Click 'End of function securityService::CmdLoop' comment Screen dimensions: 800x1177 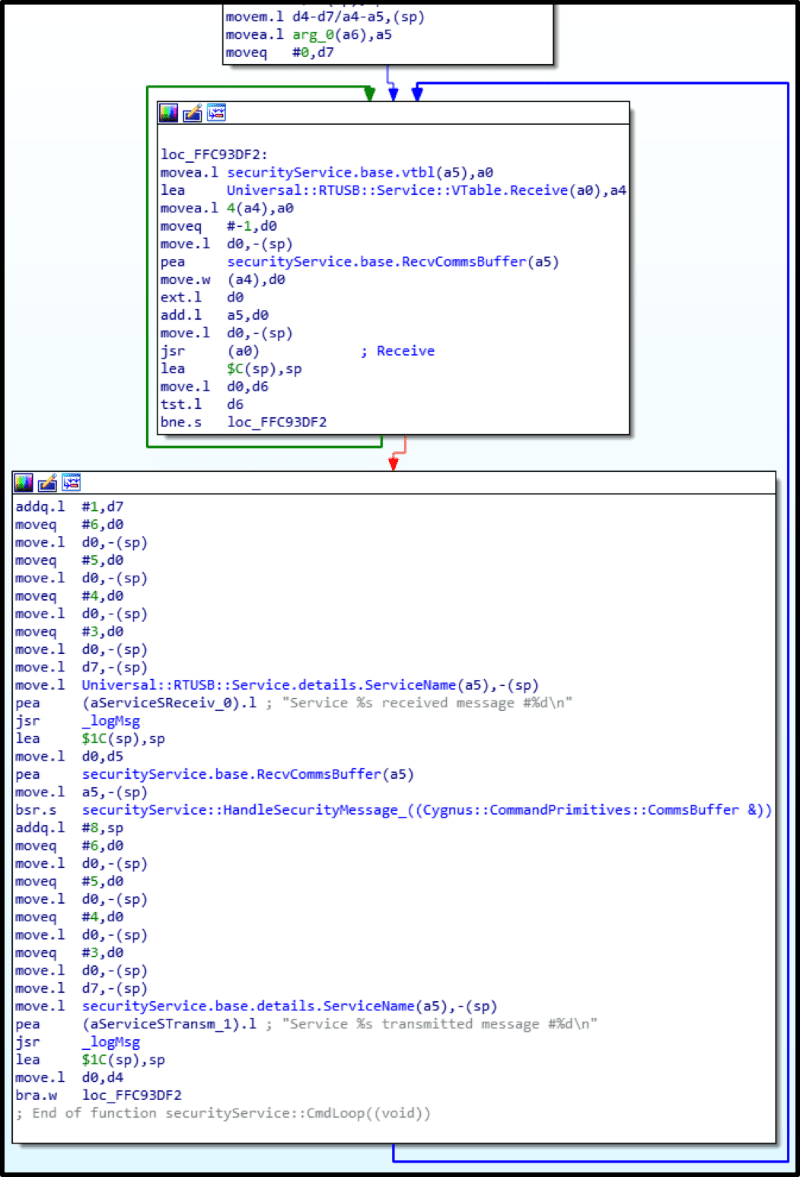[223, 1114]
